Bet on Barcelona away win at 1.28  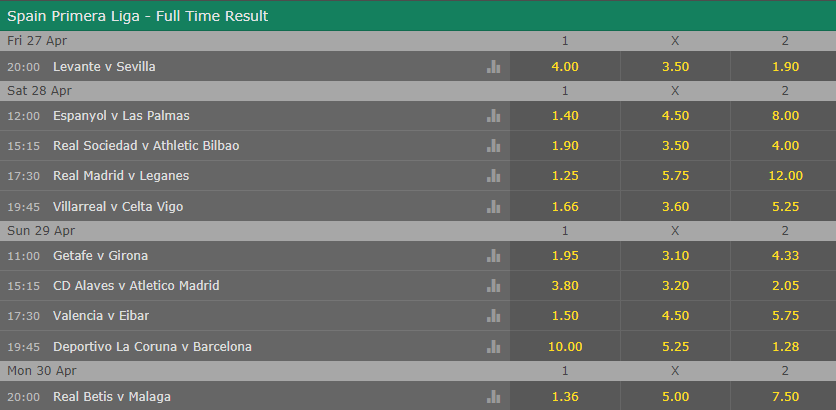pyautogui.click(x=785, y=346)
